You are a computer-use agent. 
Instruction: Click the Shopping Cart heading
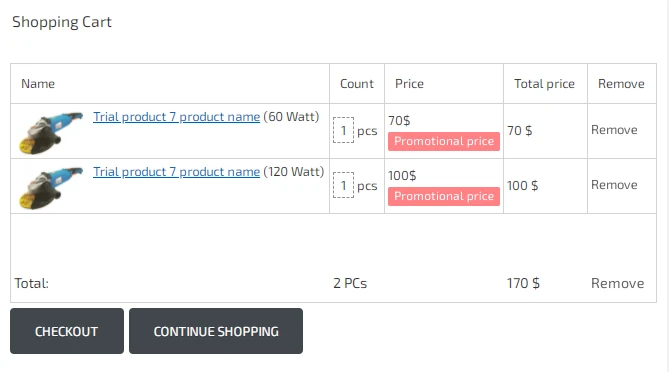click(x=62, y=22)
